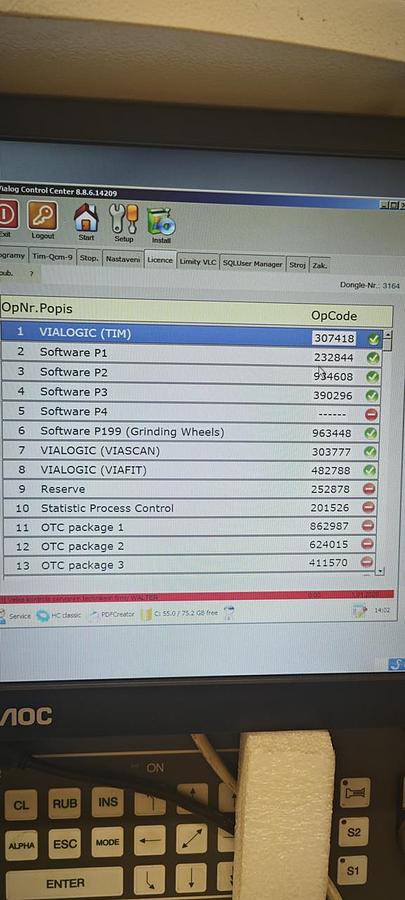Open the SQLUser Manager tab
This screenshot has height=900, width=405.
(252, 264)
